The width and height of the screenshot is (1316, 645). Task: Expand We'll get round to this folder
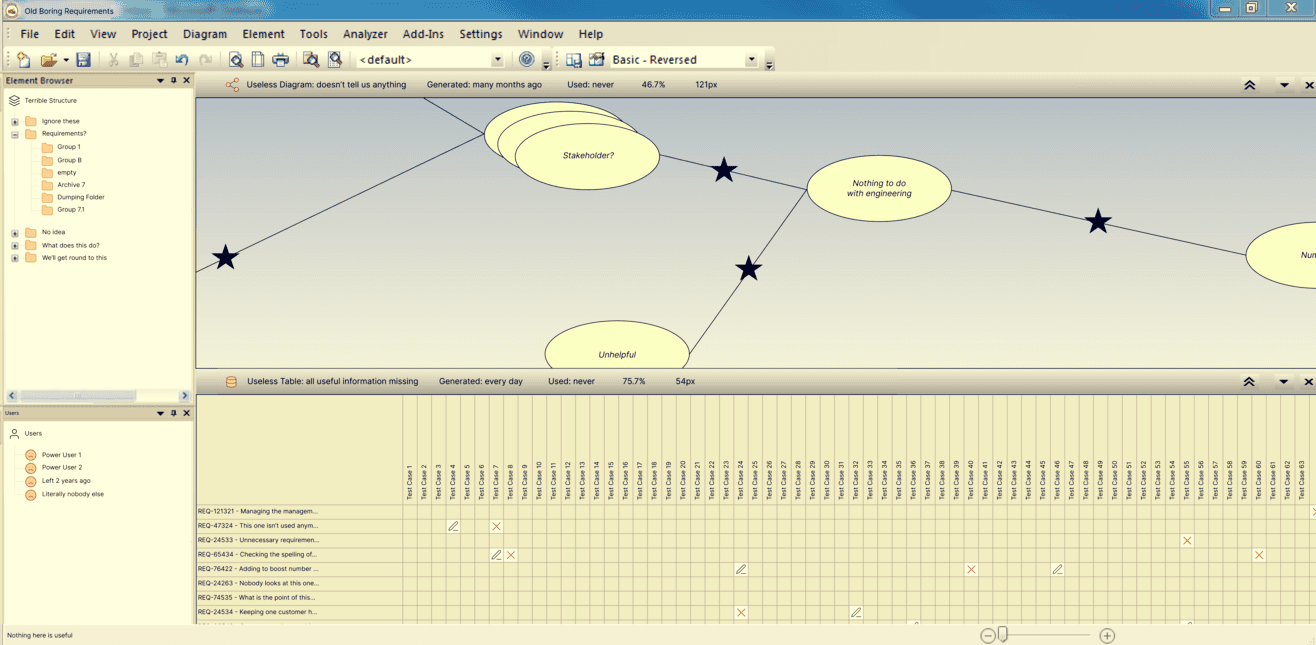15,258
